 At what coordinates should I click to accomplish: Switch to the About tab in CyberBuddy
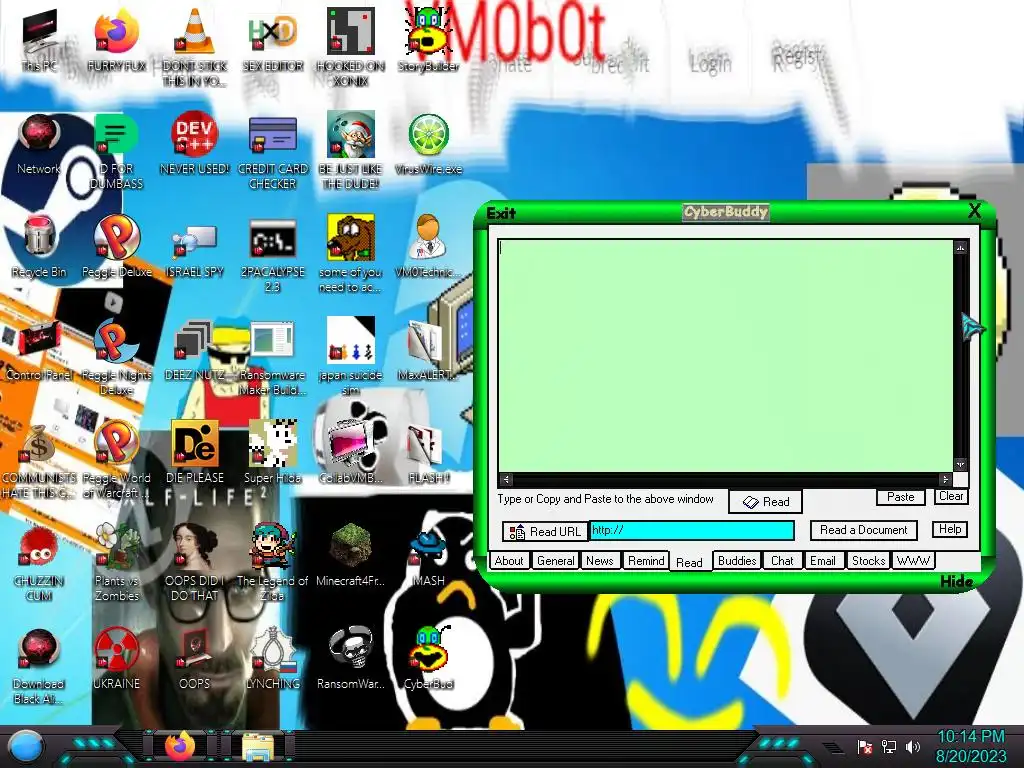click(x=508, y=561)
